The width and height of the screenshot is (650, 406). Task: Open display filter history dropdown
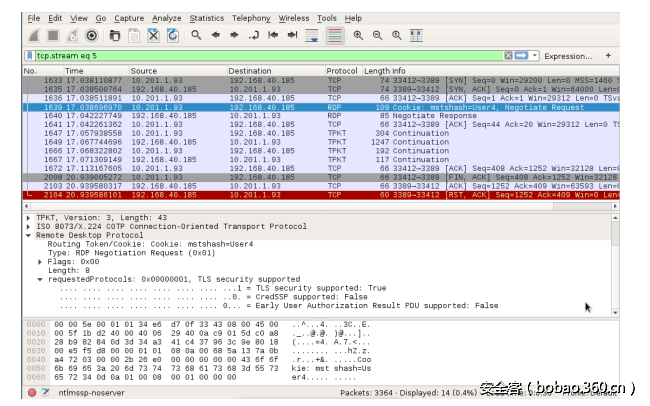tap(534, 56)
